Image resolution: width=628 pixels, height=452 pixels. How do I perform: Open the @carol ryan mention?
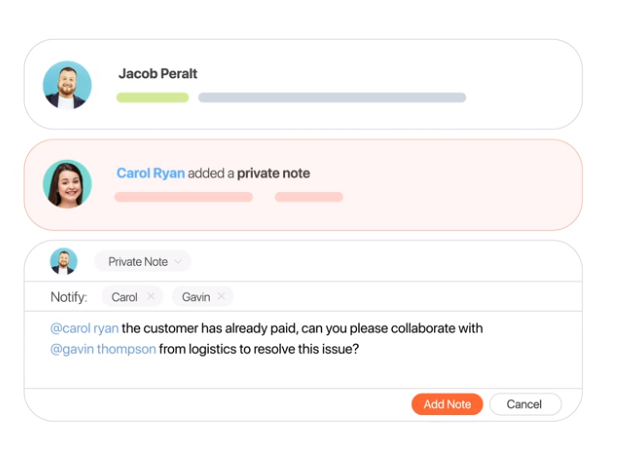click(85, 328)
